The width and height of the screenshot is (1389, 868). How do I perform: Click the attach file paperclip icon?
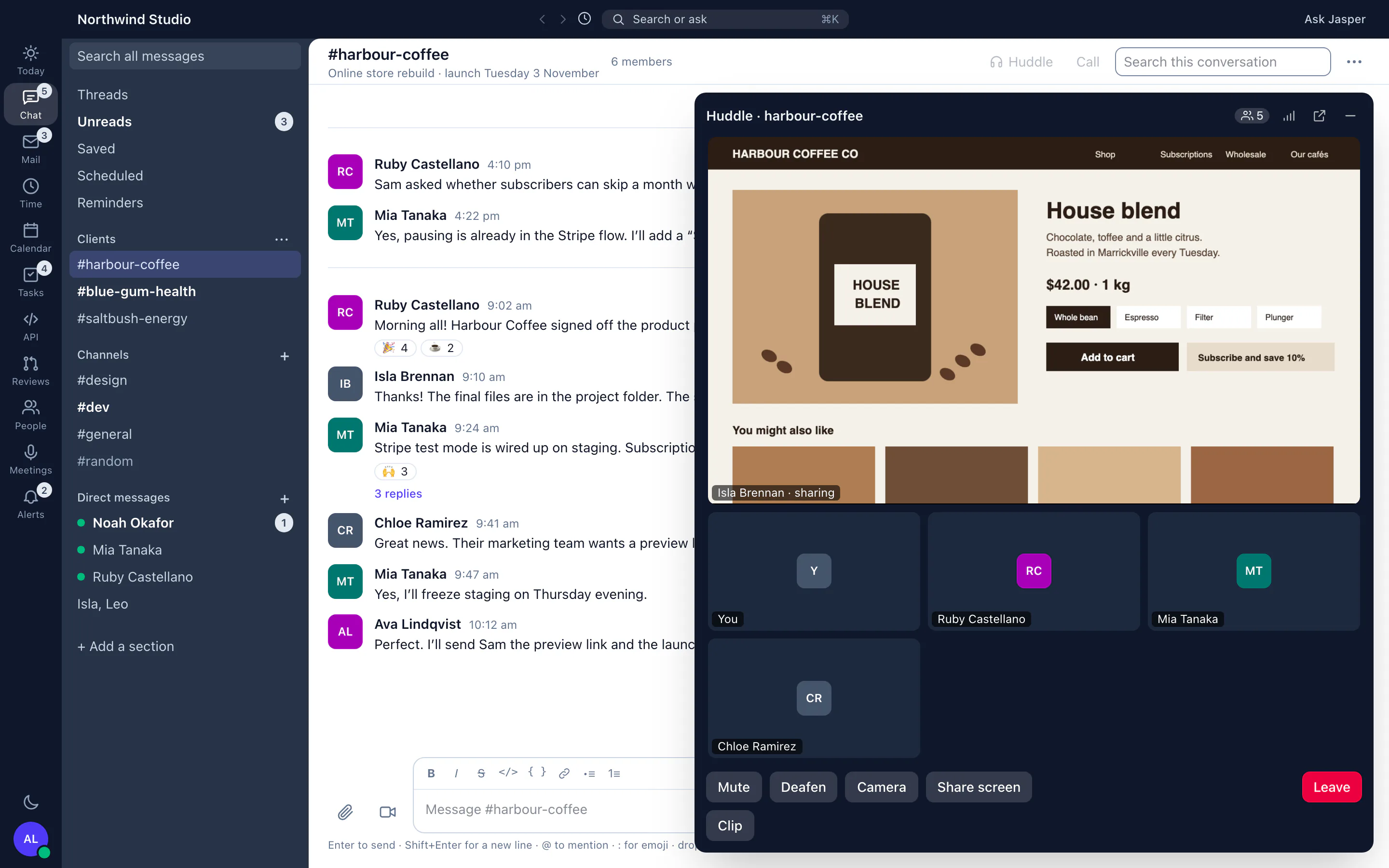click(x=345, y=812)
